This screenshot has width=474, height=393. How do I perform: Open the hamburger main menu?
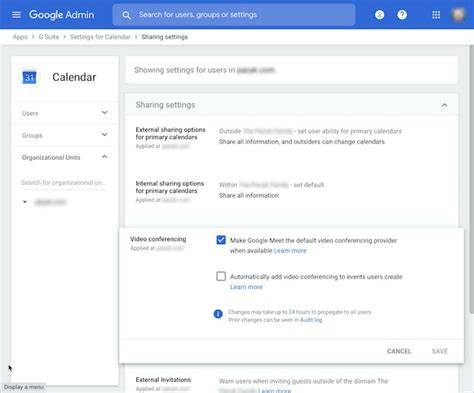(x=16, y=15)
